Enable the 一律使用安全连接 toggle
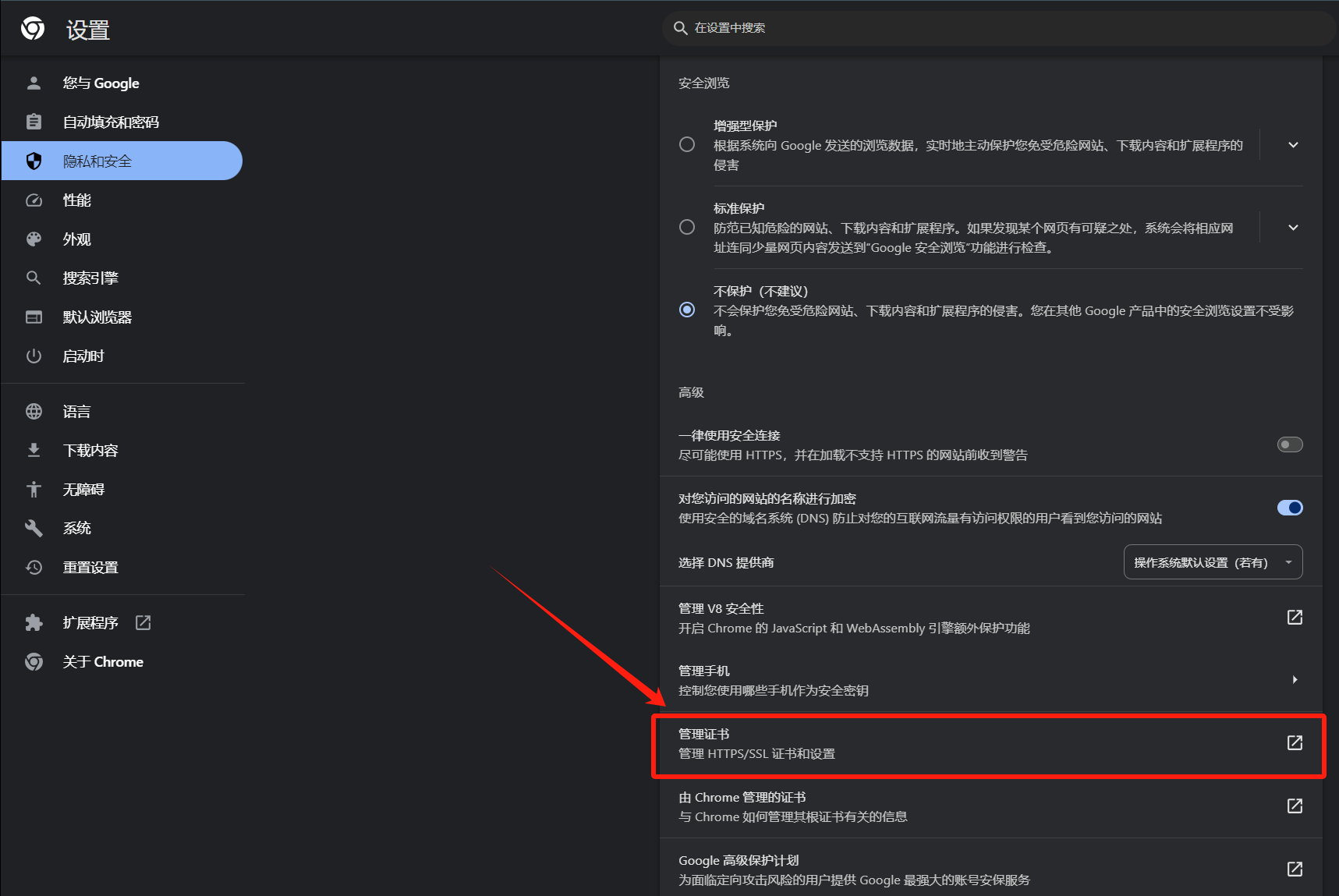The width and height of the screenshot is (1339, 896). [x=1290, y=444]
